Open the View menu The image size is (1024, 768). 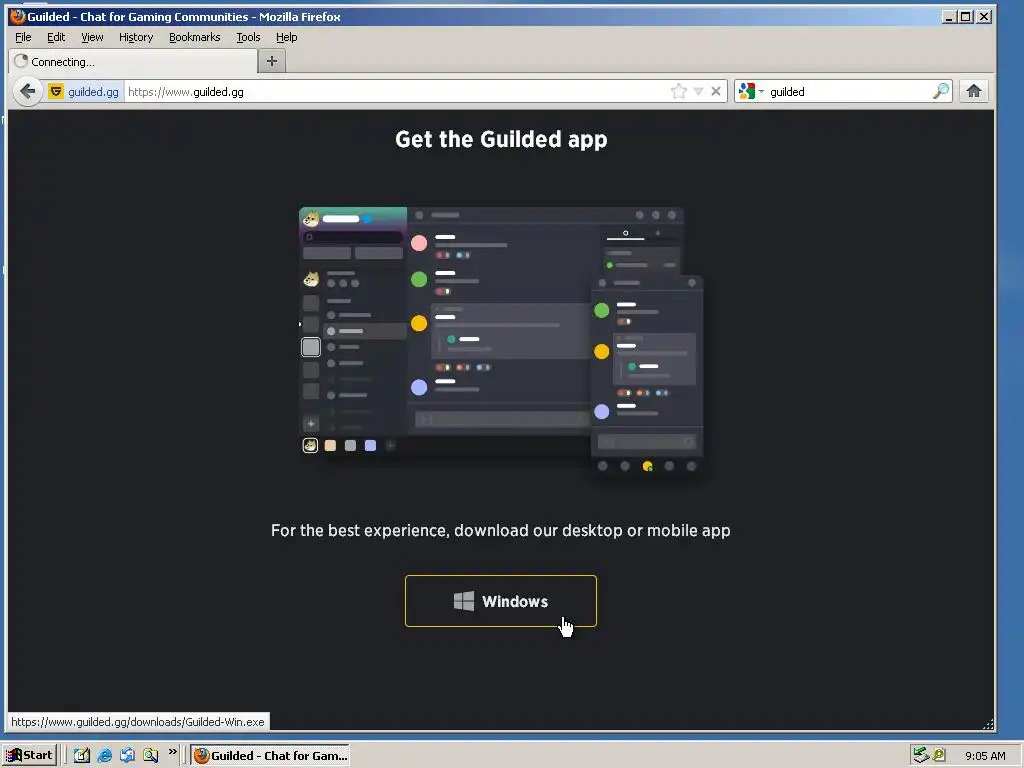pos(92,37)
